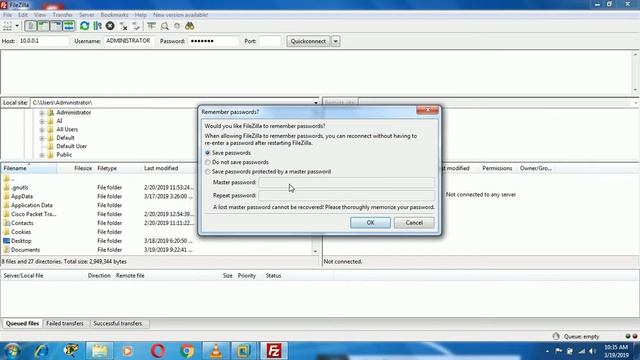Screen dimensions: 640x360
Task: Open Internet Explorer from the taskbar
Action: click(41, 351)
